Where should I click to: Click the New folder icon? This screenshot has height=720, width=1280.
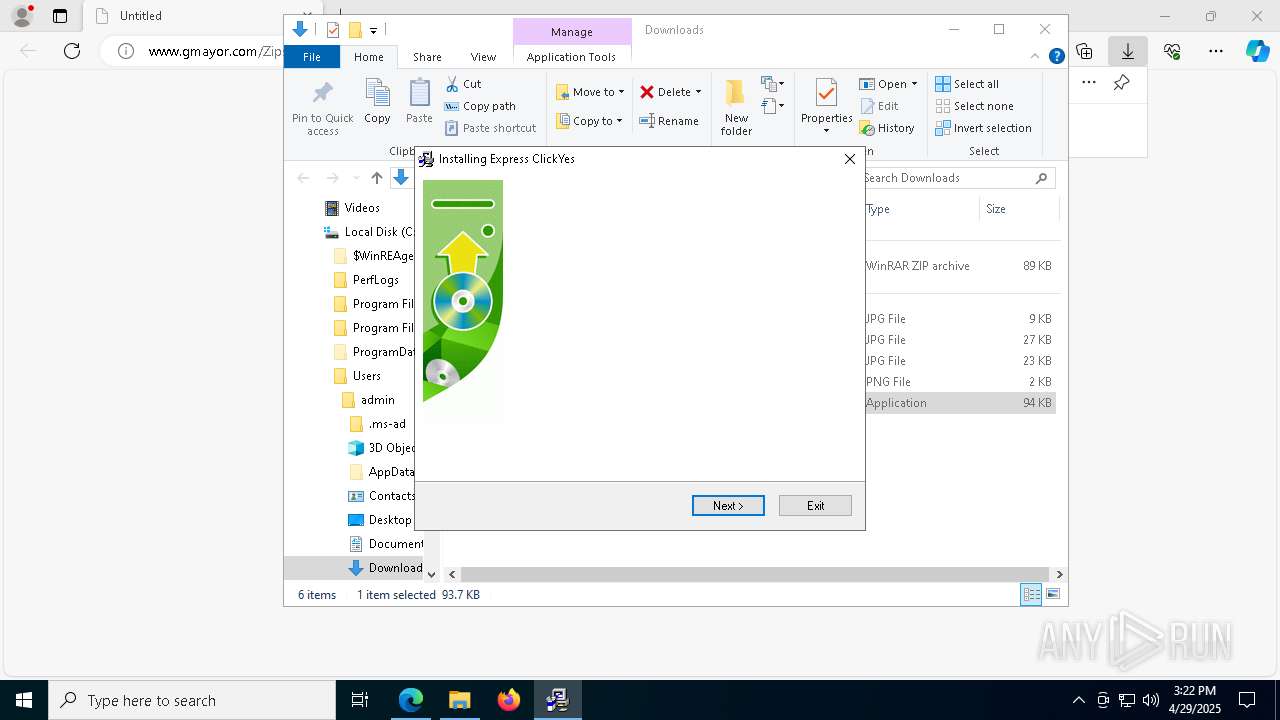click(x=735, y=93)
